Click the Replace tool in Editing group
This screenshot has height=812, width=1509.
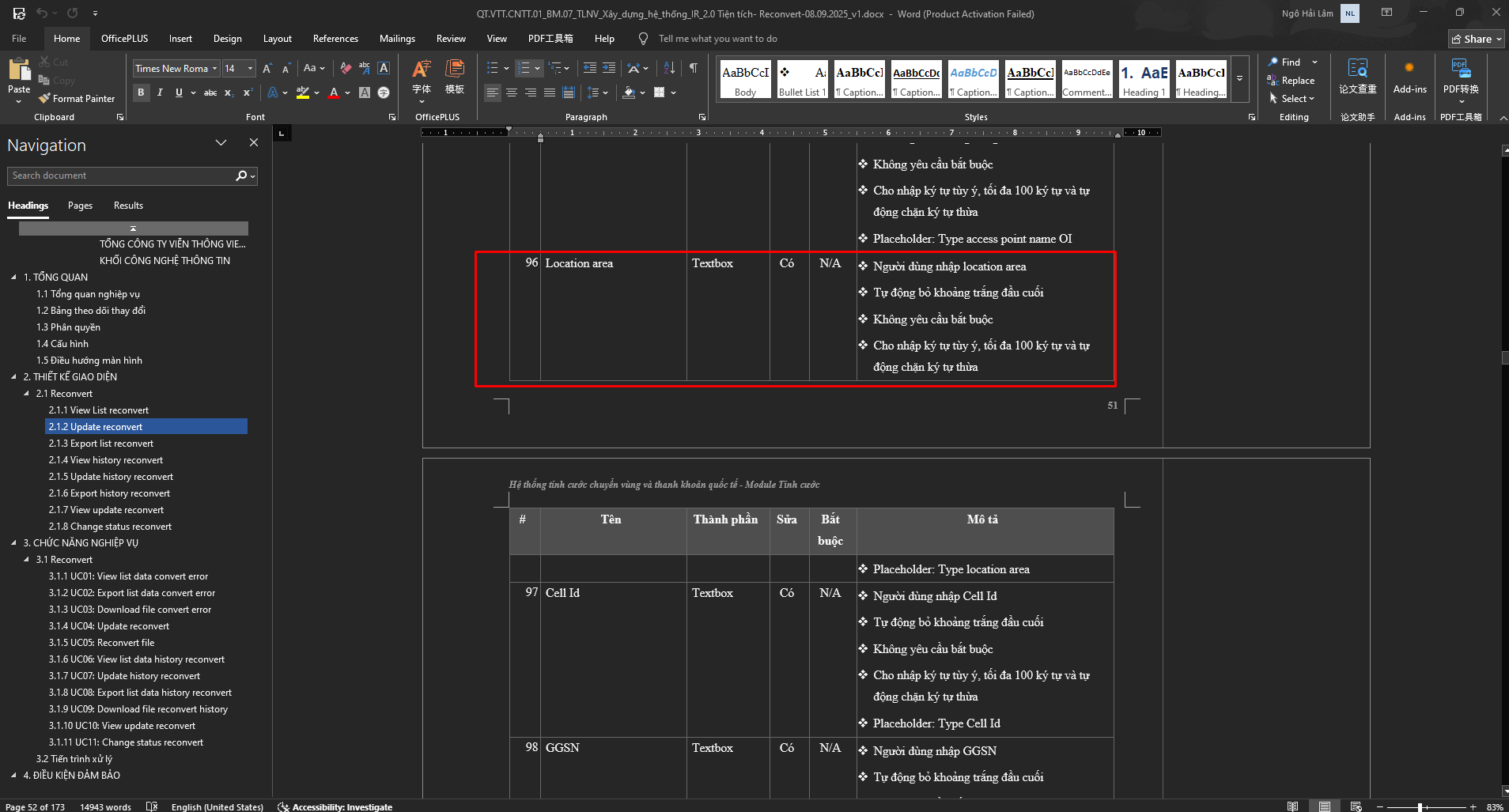[x=1291, y=81]
